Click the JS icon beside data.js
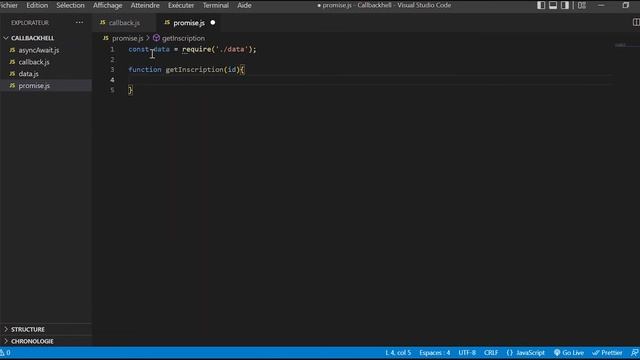Viewport: 640px width, 360px height. (12, 74)
